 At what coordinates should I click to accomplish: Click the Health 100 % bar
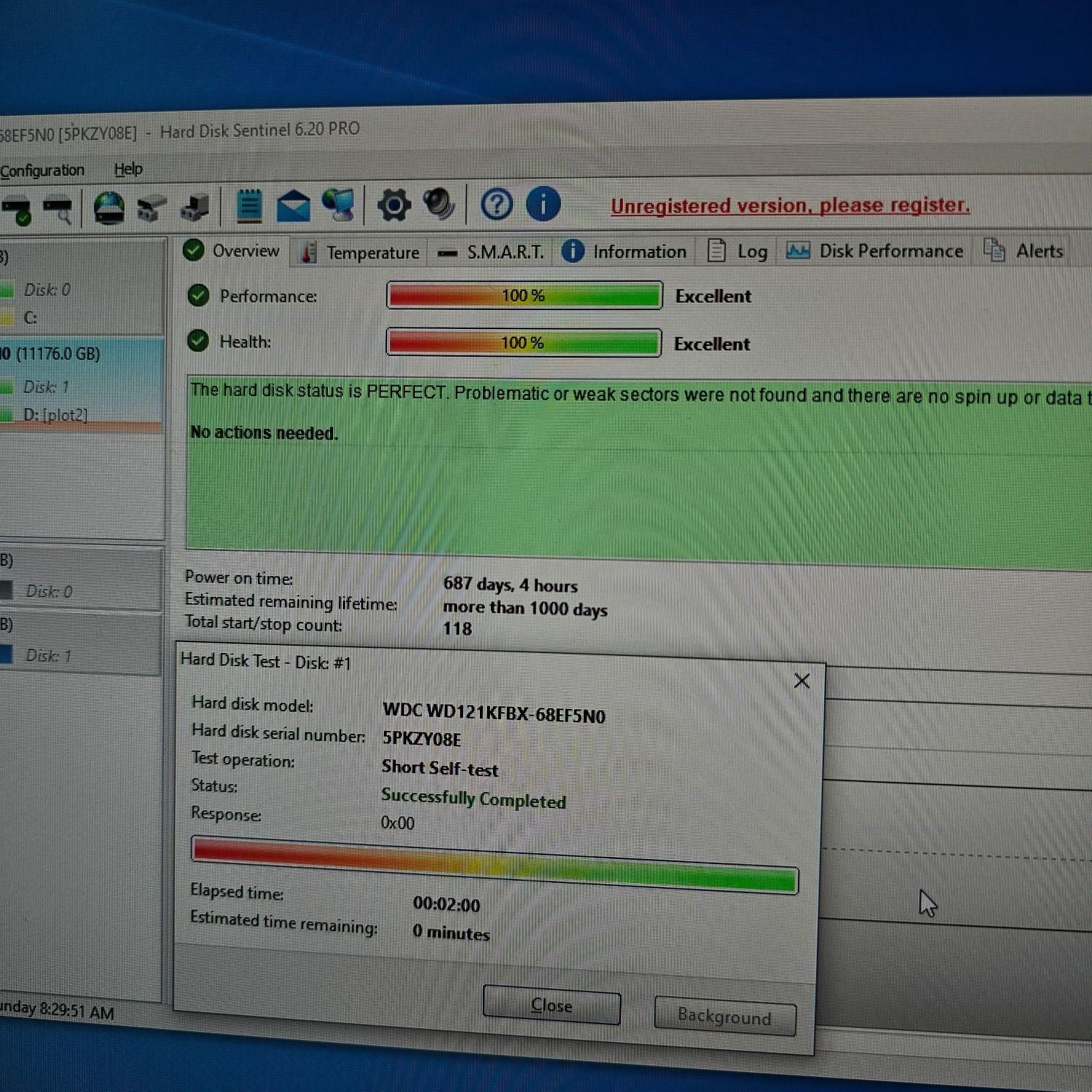pyautogui.click(x=523, y=343)
